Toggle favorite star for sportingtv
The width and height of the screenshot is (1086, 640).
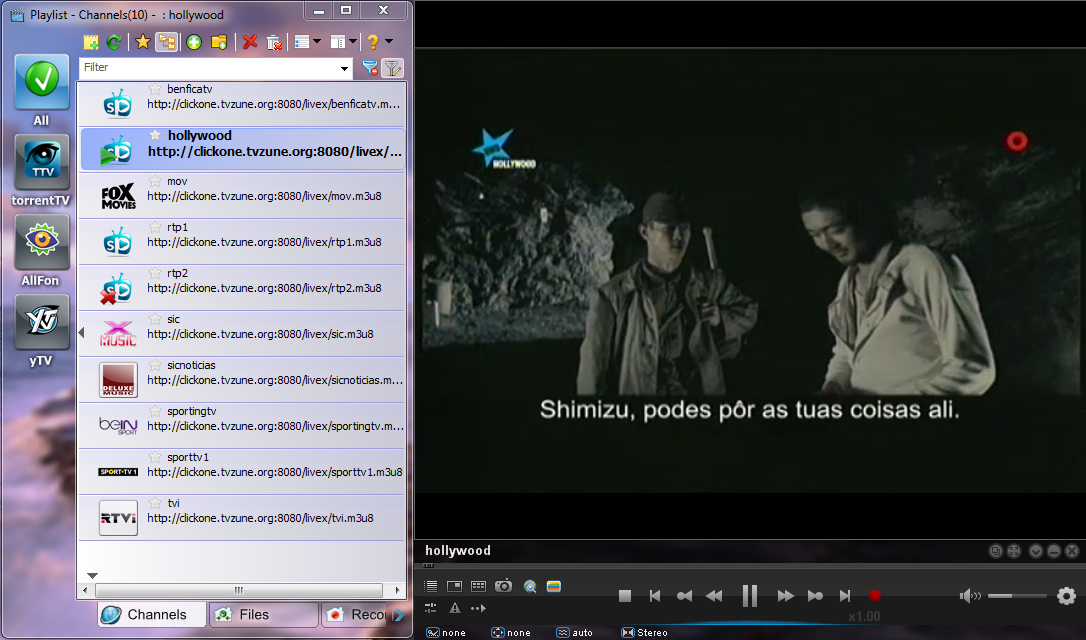coord(155,411)
